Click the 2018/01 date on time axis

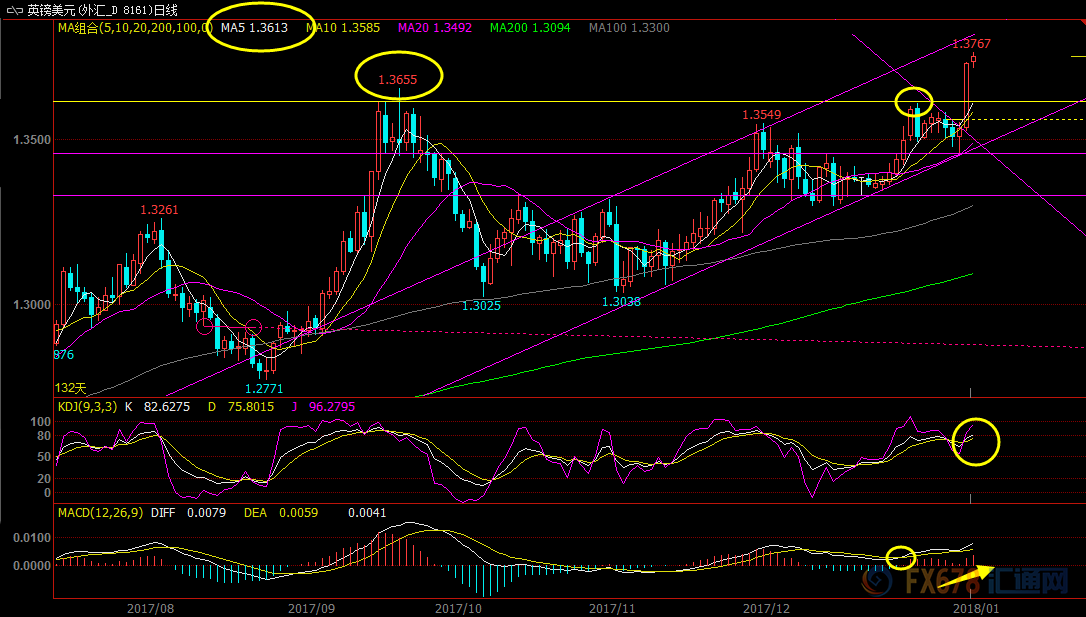pos(977,607)
